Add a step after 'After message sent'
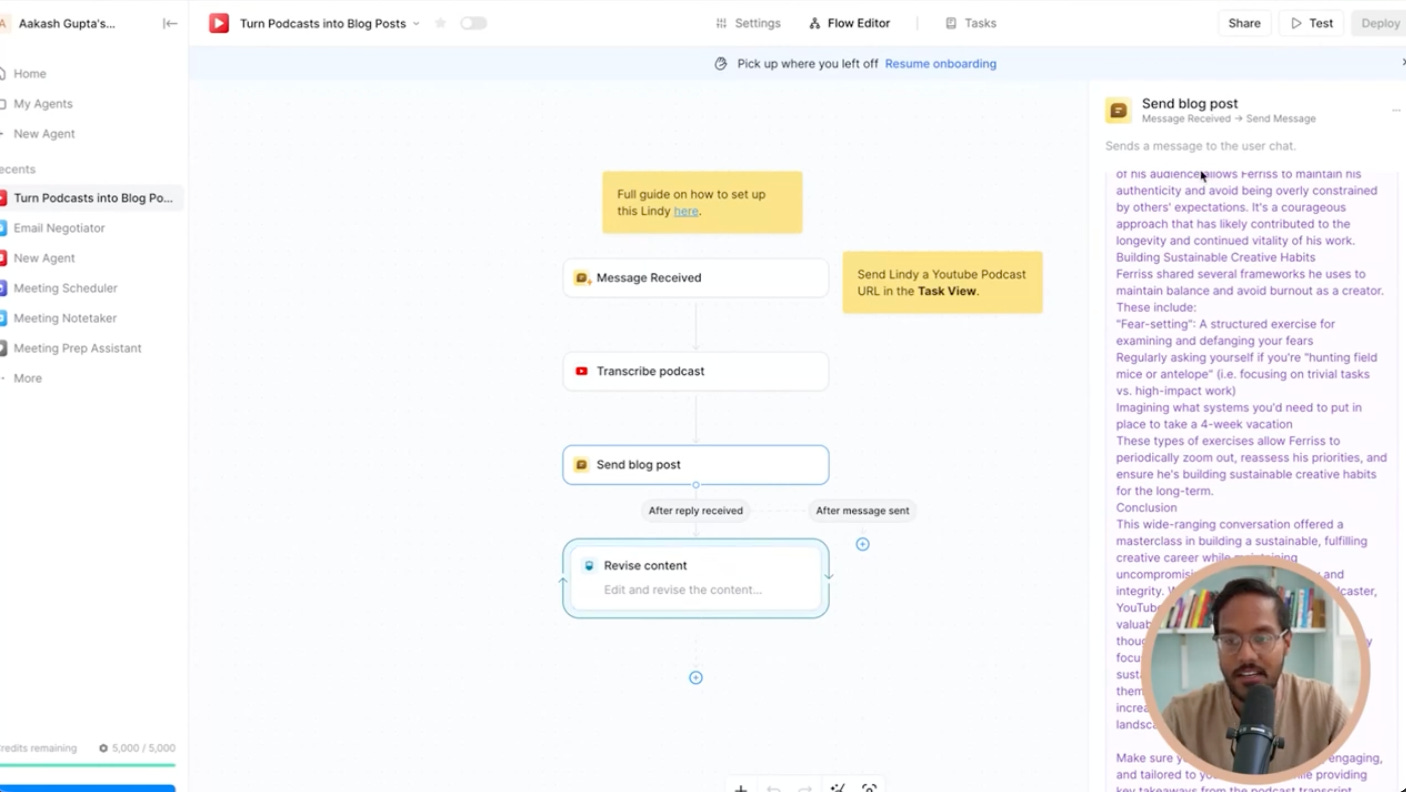1406x792 pixels. 862,544
